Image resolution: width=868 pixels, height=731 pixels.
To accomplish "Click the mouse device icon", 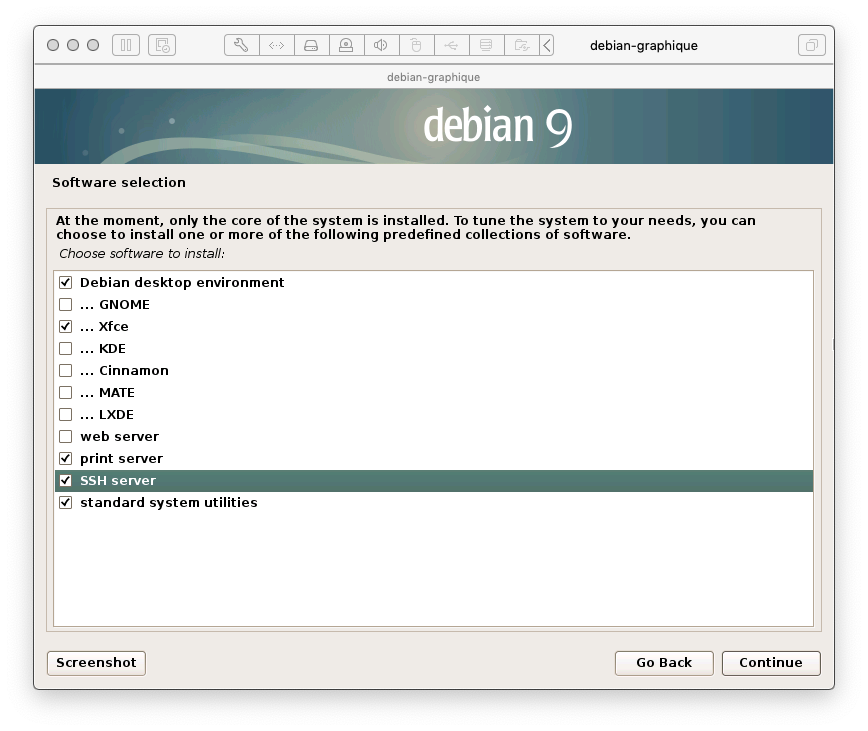I will click(x=416, y=45).
